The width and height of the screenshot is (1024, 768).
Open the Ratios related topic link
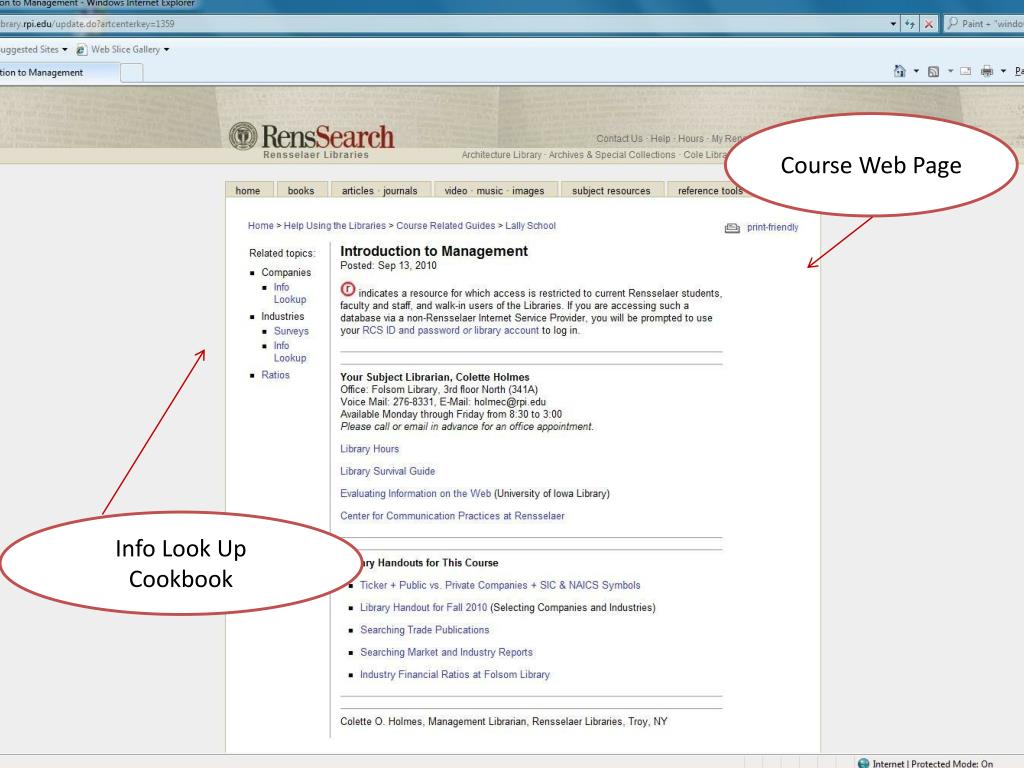pyautogui.click(x=275, y=375)
